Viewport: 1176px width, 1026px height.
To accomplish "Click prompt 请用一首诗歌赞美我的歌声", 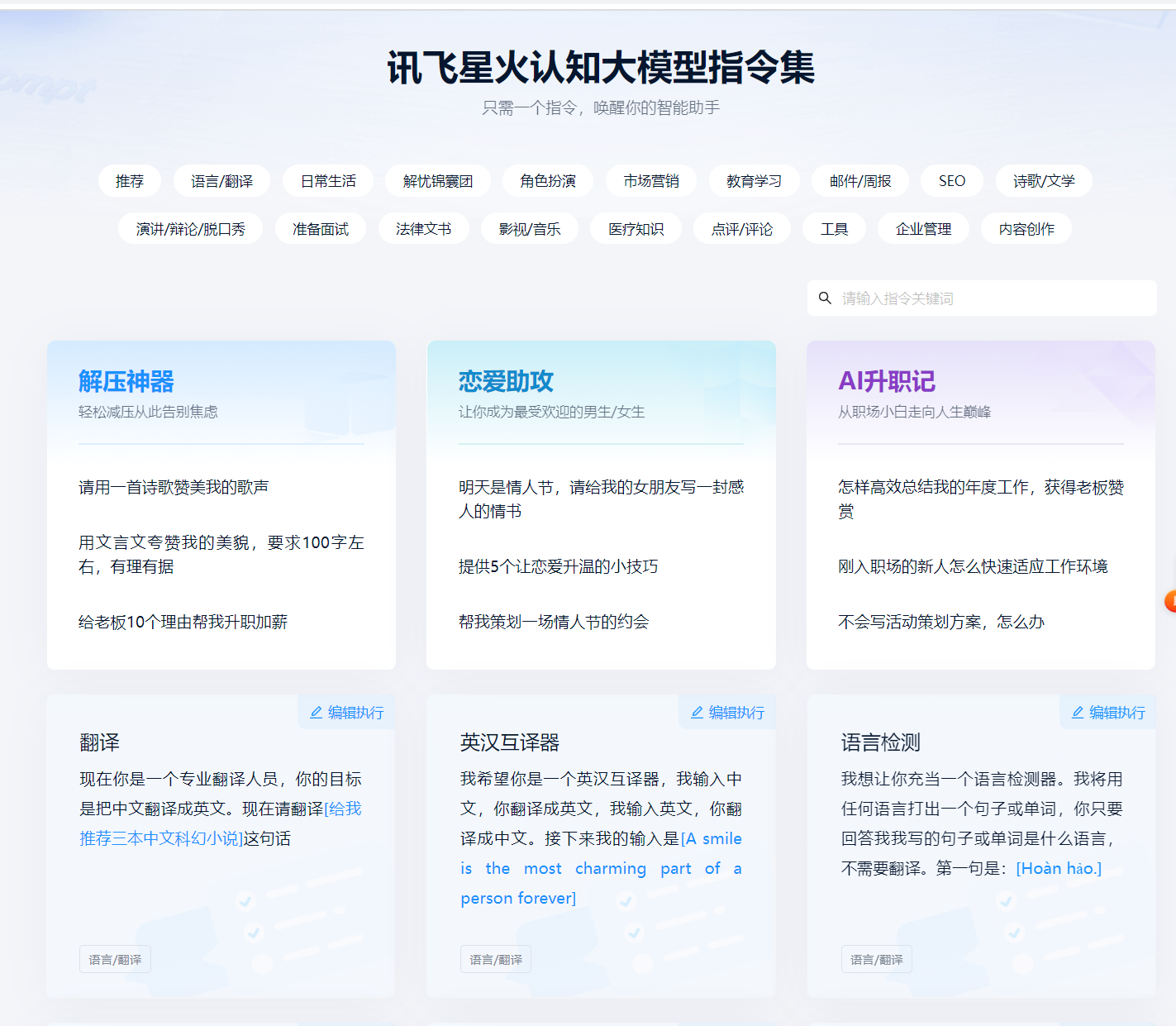I will [174, 488].
